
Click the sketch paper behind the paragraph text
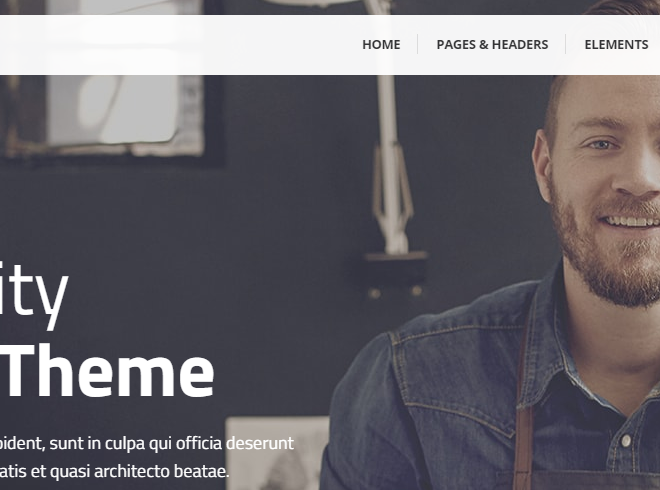(x=278, y=453)
